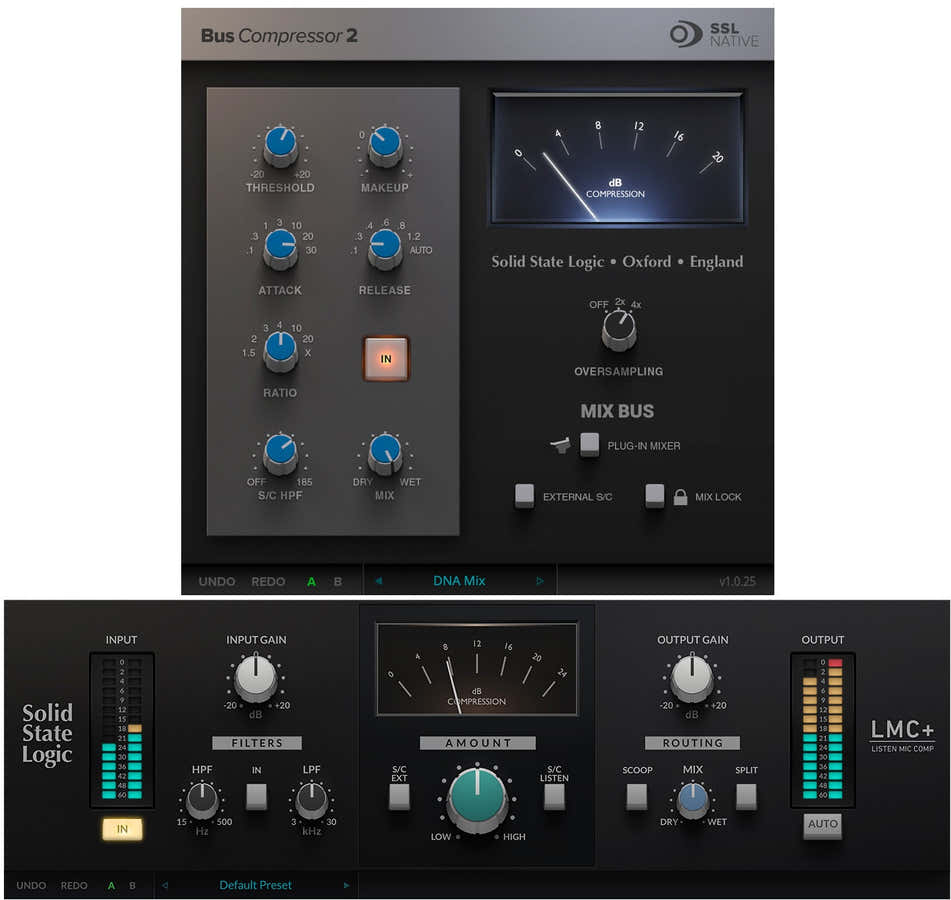951x900 pixels.
Task: Click the plug-in mixer fader icon
Action: [x=560, y=446]
